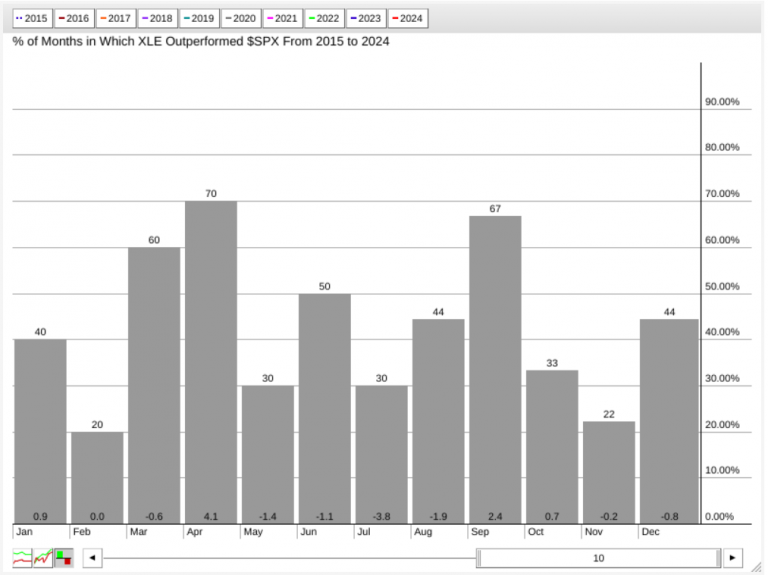Click the window resize grip in the corner
Screen dimensions: 768x575
756,567
